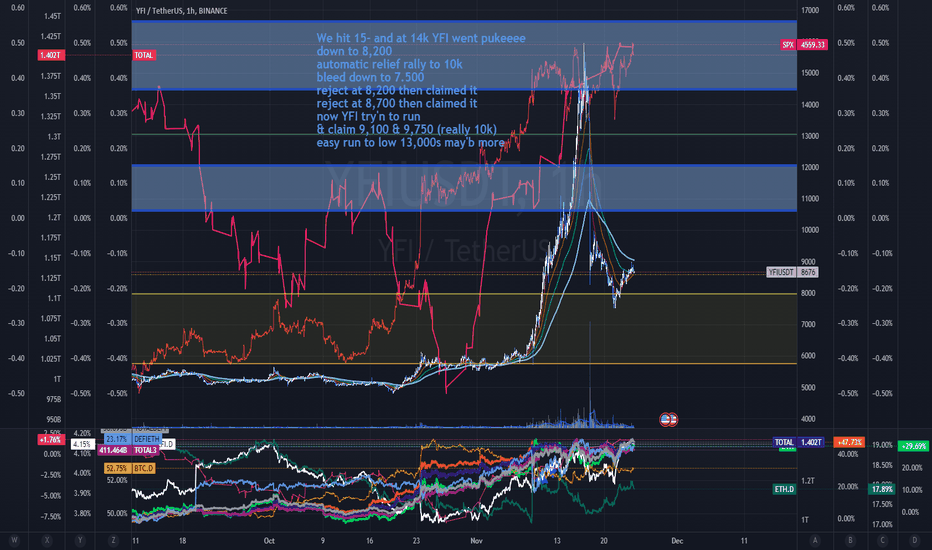Screen dimensions: 932x550
Task: Click the YFIUSDT price tag 8676
Action: click(x=808, y=272)
